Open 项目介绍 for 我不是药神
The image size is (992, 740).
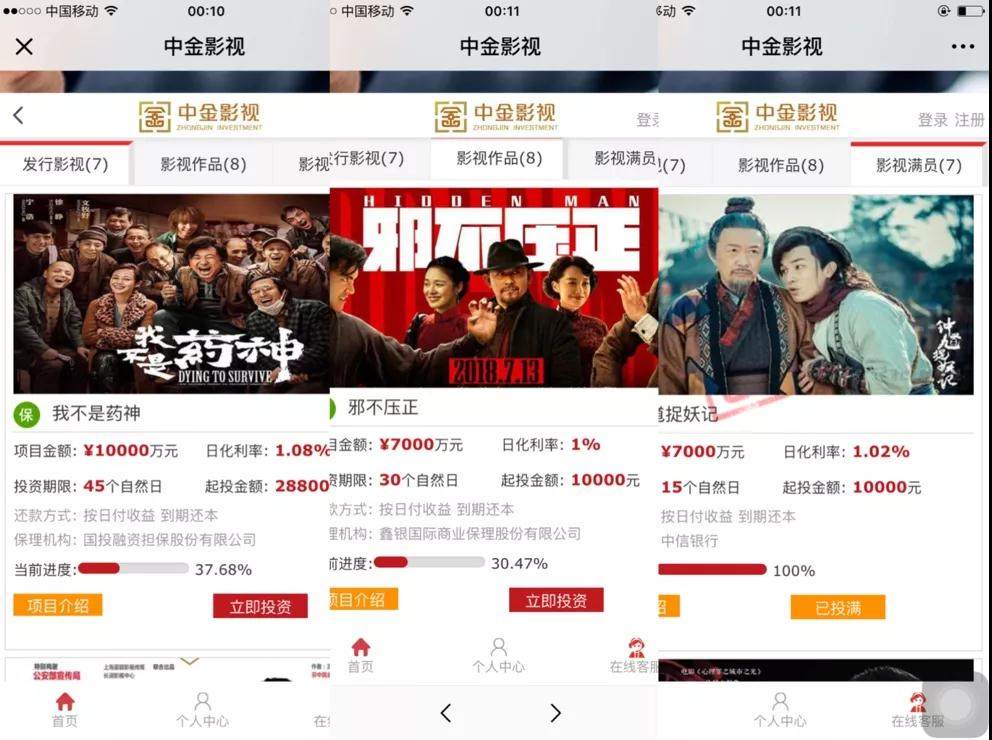click(x=58, y=605)
